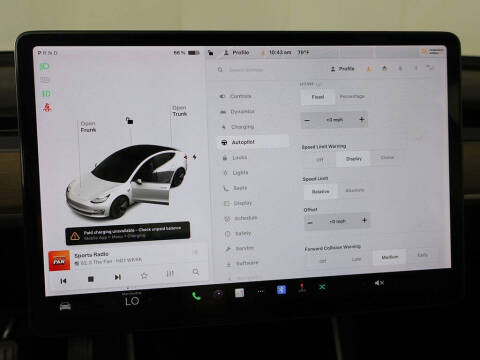Decrease the Speed Limit Offset value
The height and width of the screenshot is (360, 480).
pos(310,223)
